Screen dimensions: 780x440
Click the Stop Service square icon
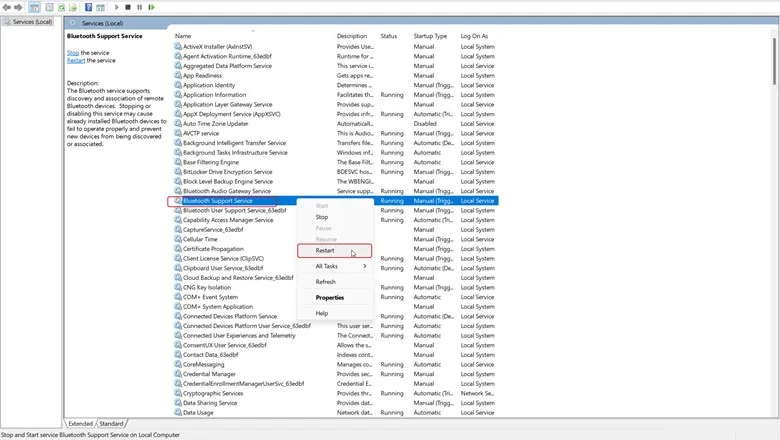pos(128,7)
